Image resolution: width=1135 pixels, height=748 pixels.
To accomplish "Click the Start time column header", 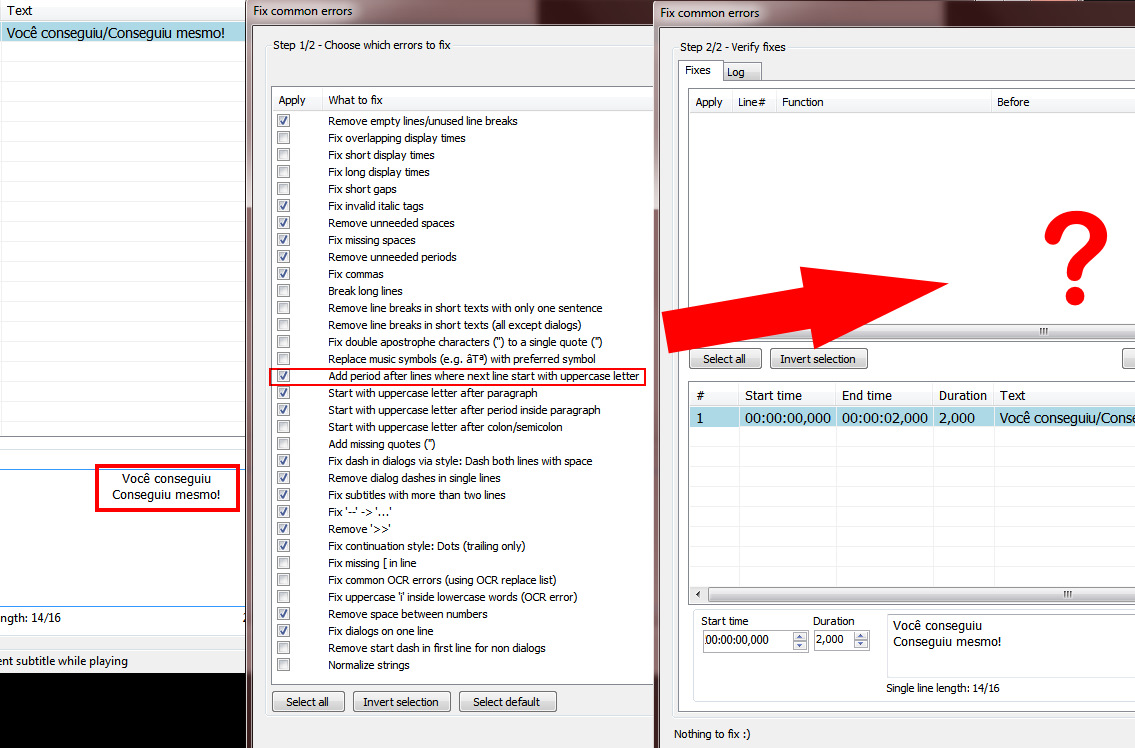I will tap(788, 395).
